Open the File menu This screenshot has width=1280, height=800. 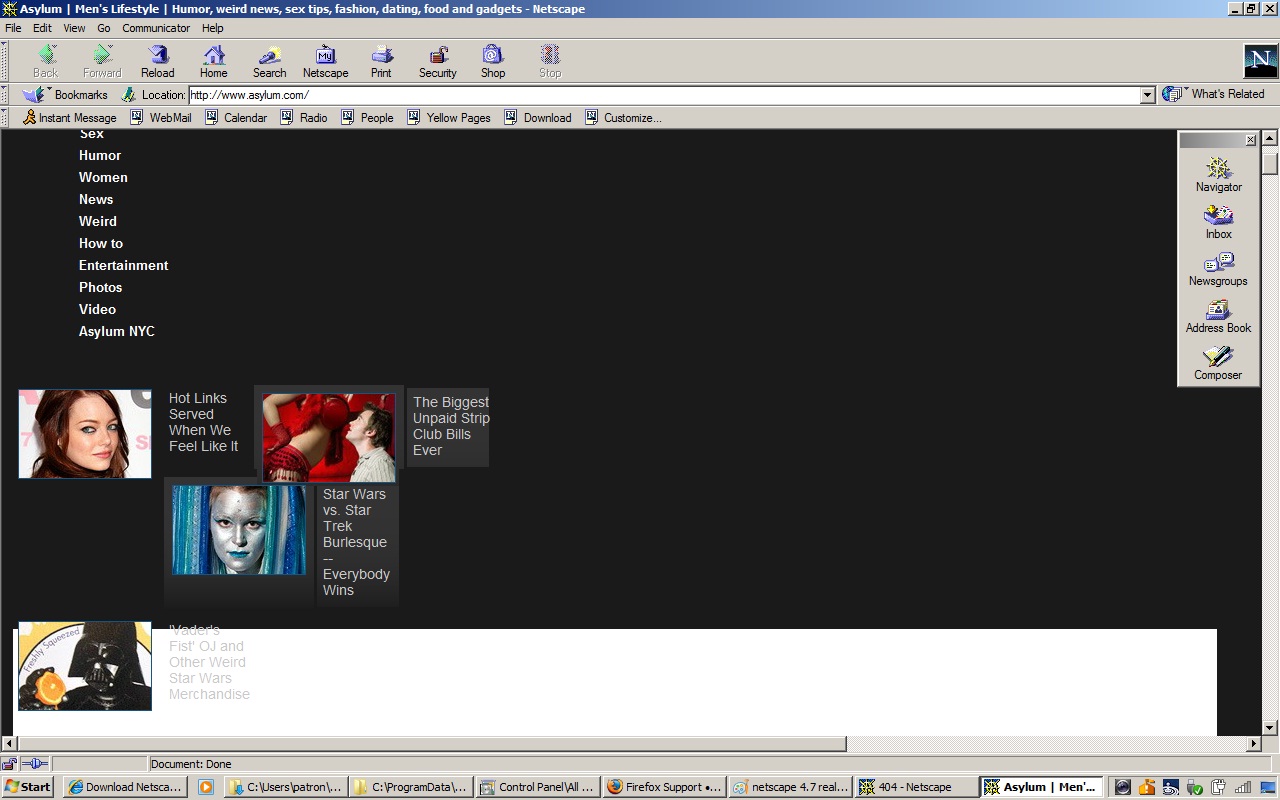(13, 28)
